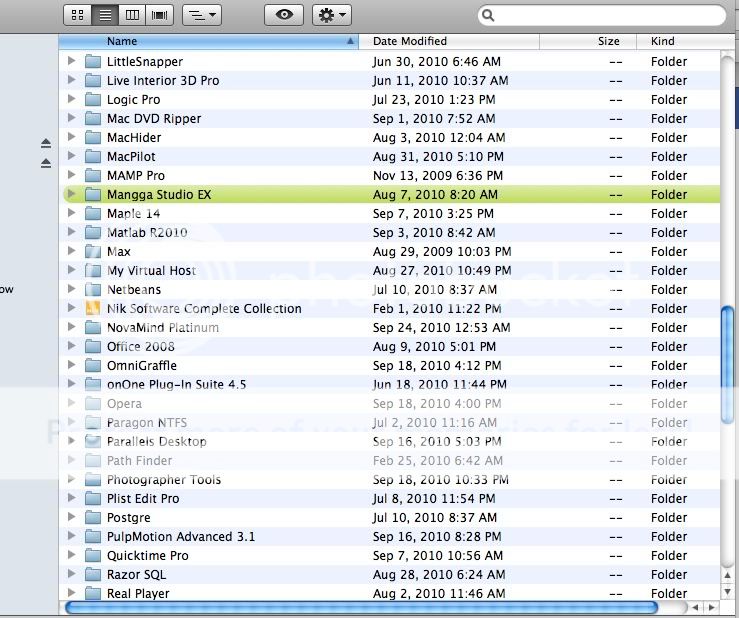Expand the Mac DVD Ripper folder
This screenshot has width=739, height=618.
click(72, 118)
